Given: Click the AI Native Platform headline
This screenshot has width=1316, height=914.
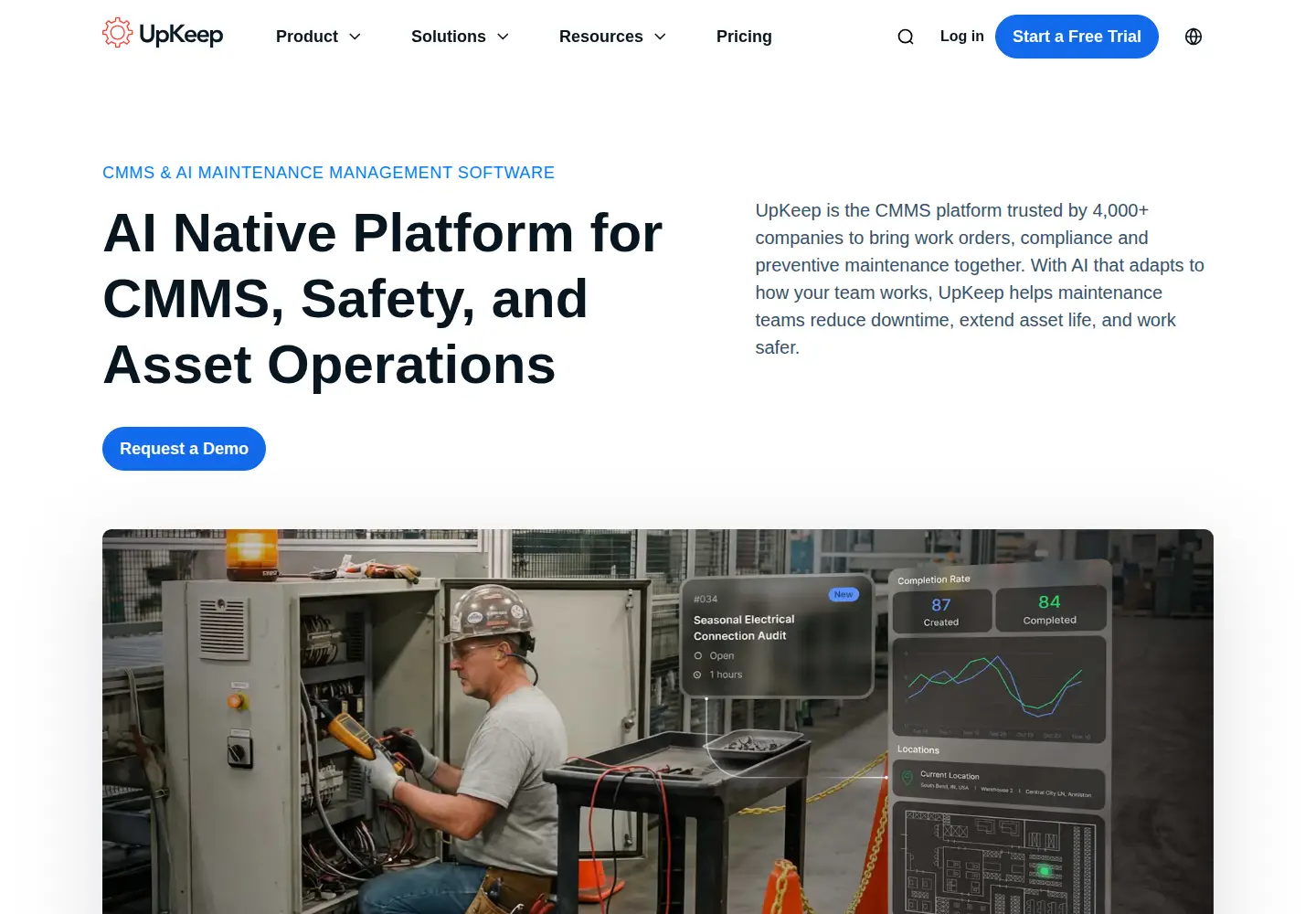Looking at the screenshot, I should [x=383, y=299].
